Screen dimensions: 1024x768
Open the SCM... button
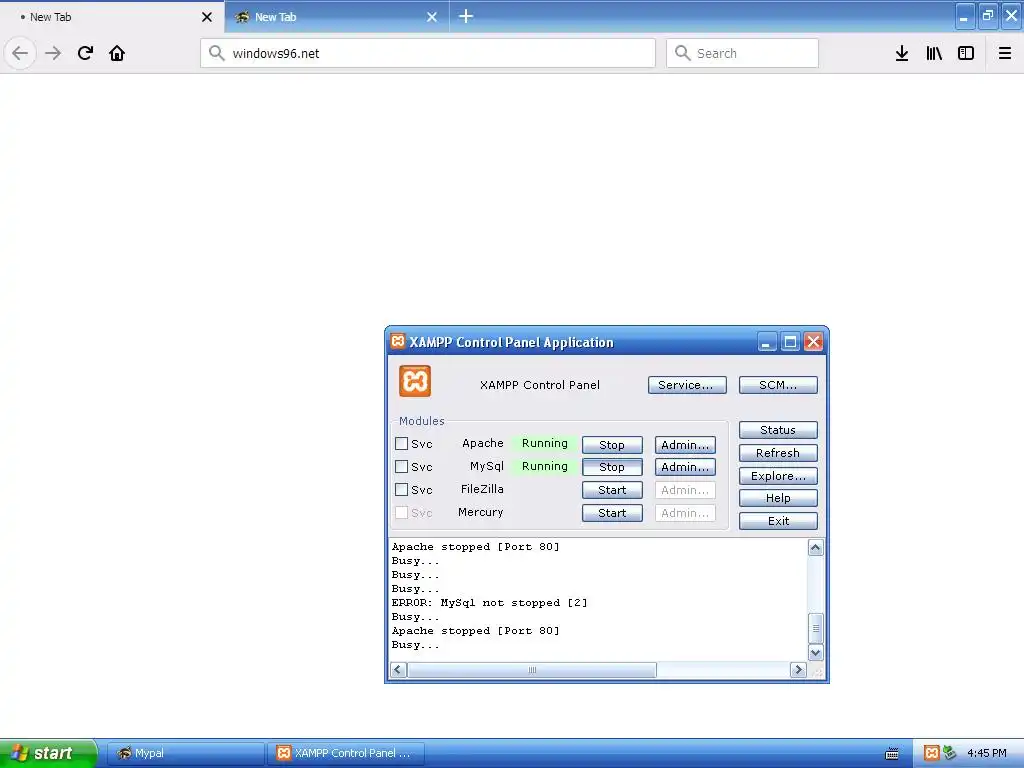(x=778, y=385)
